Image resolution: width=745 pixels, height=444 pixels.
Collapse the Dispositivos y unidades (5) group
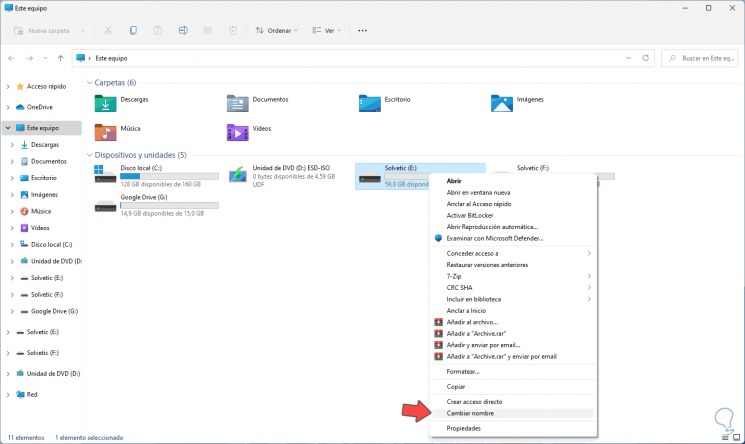pyautogui.click(x=90, y=155)
